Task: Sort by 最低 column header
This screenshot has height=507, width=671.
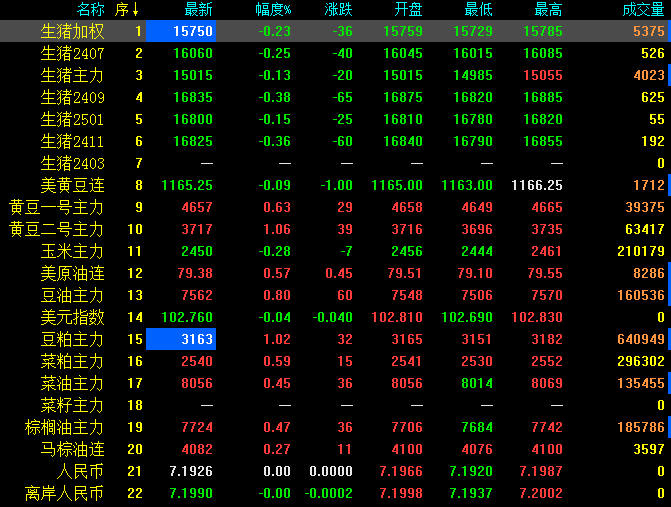Action: (x=478, y=10)
